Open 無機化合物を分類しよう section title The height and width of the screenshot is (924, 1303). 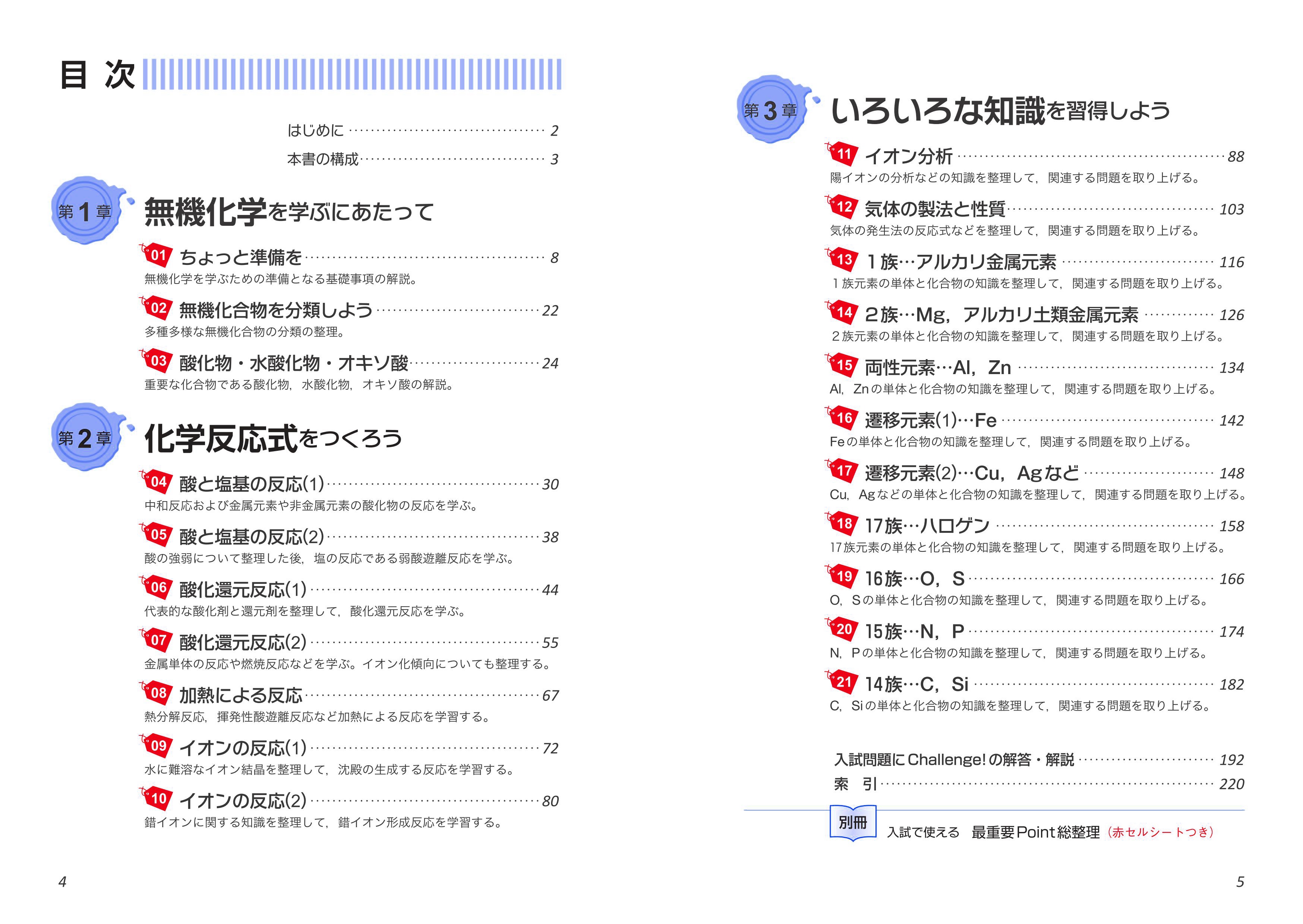click(276, 310)
